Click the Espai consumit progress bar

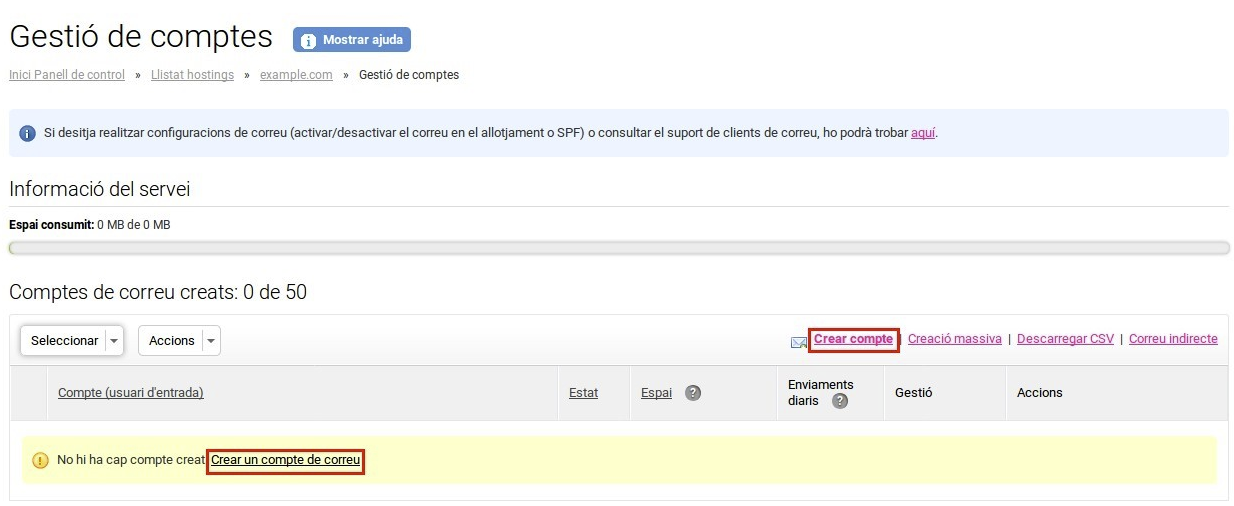click(619, 248)
